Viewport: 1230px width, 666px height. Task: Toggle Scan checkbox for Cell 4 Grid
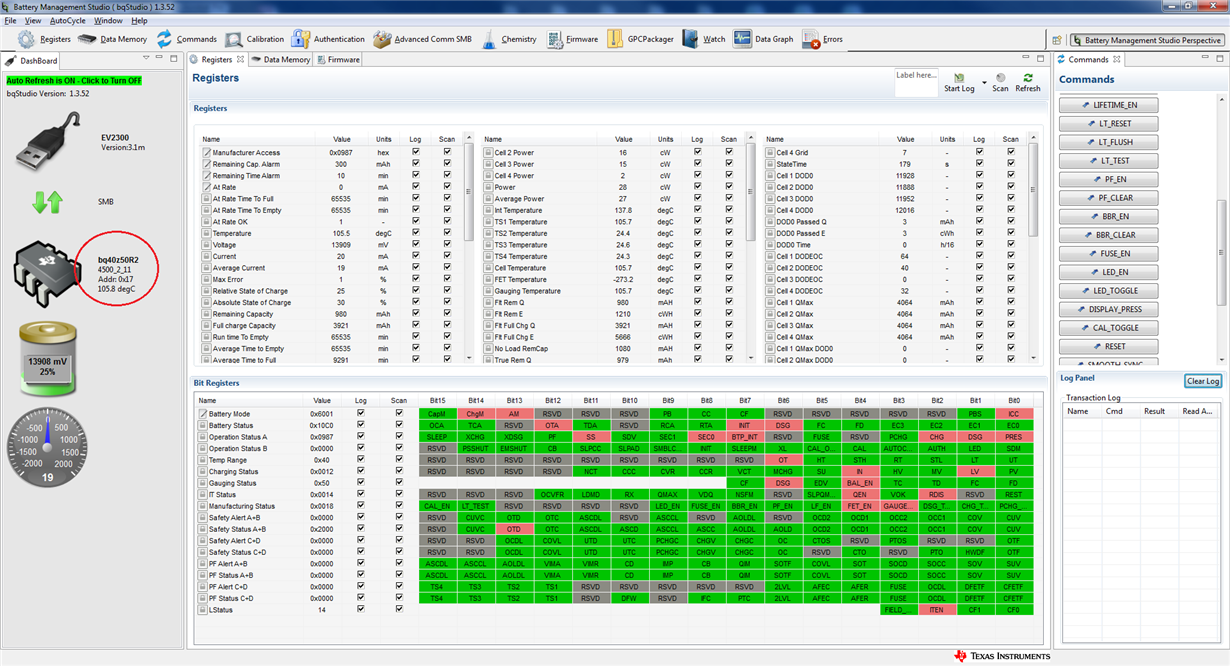pos(1011,152)
